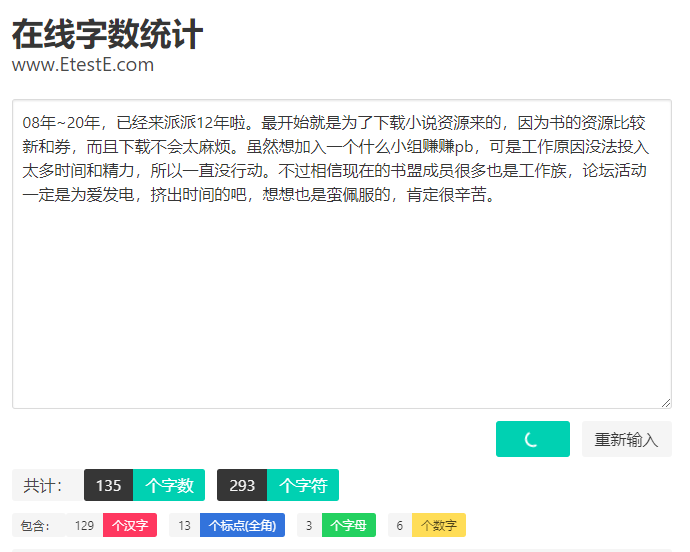Click the 129 Chinese character count
The width and height of the screenshot is (690, 552).
point(84,525)
